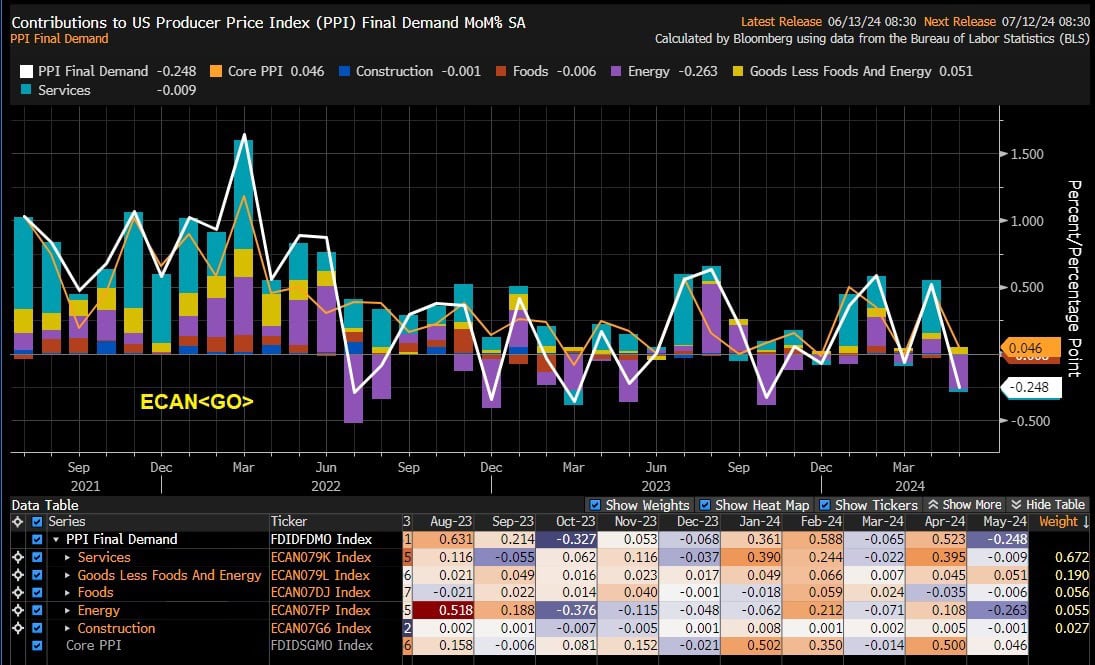Image resolution: width=1095 pixels, height=665 pixels.
Task: Click the drag handle icon beside Services row
Action: tap(17, 557)
